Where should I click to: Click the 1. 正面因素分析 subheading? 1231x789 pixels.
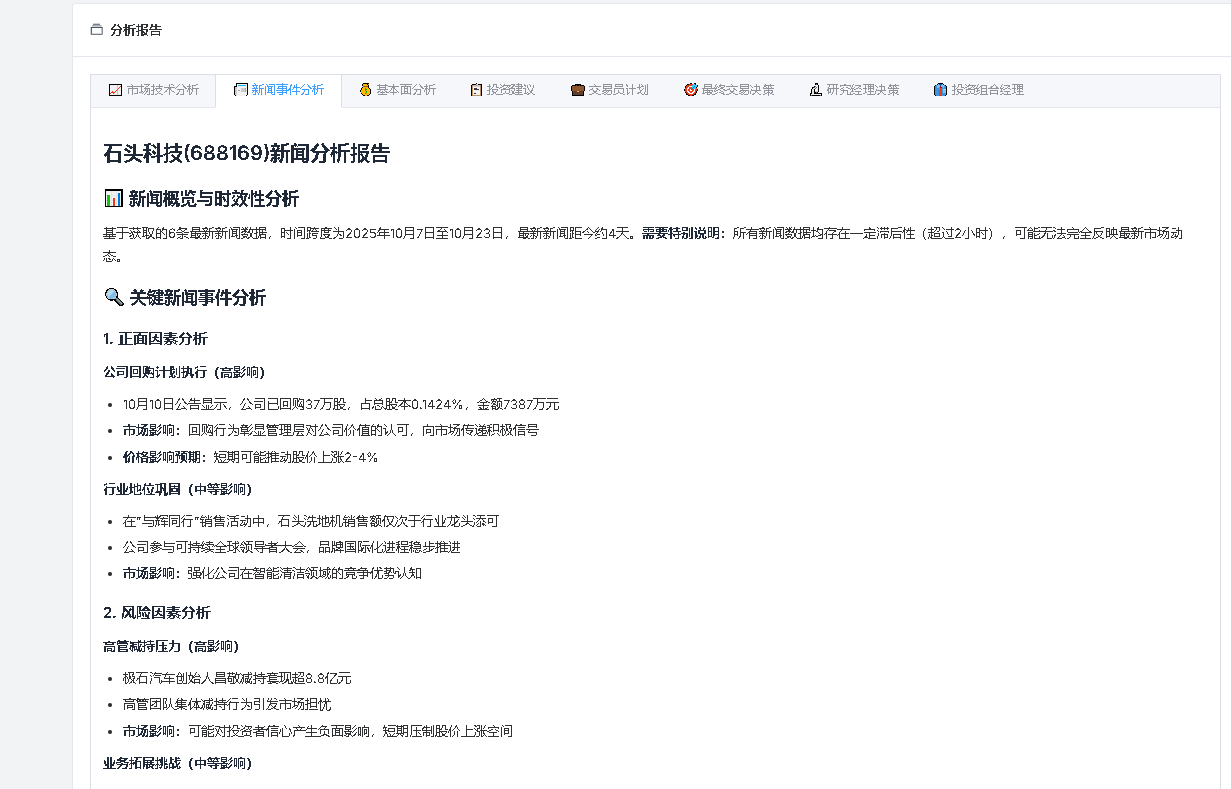155,339
